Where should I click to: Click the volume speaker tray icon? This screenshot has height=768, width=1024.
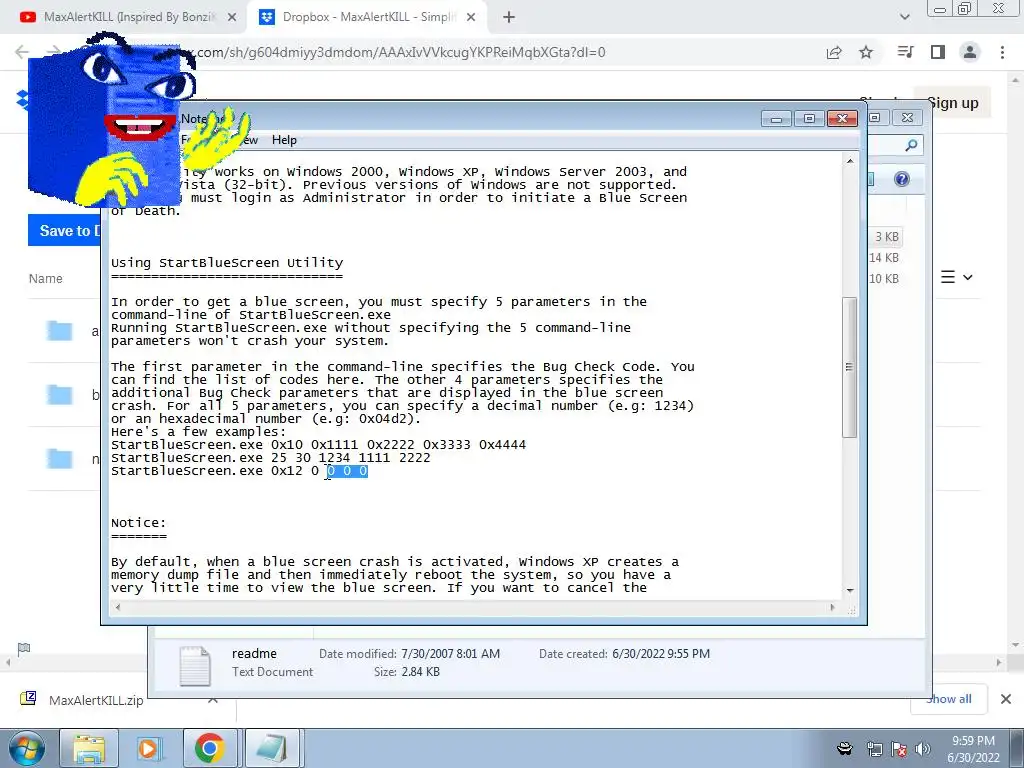pyautogui.click(x=923, y=749)
